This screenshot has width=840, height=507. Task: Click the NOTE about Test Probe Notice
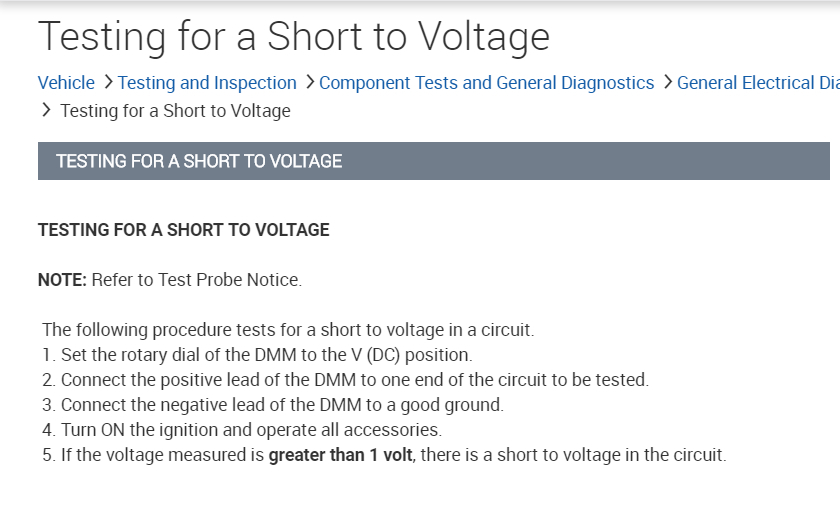pyautogui.click(x=170, y=280)
